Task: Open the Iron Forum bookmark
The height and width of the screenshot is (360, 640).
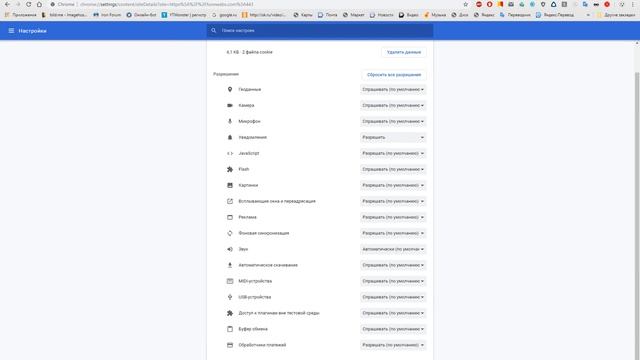Action: point(107,15)
